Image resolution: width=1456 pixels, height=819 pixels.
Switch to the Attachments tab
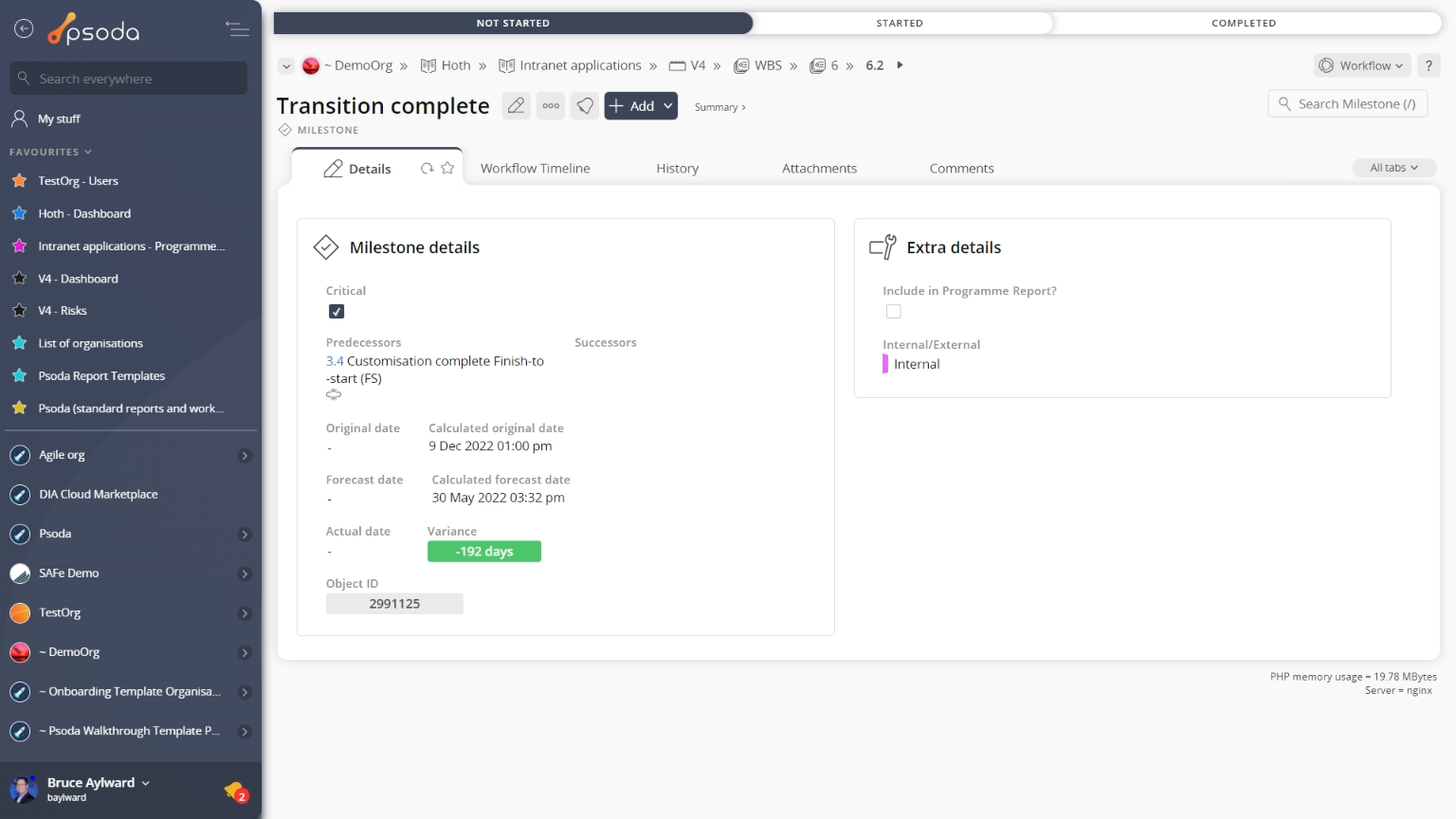pos(819,168)
